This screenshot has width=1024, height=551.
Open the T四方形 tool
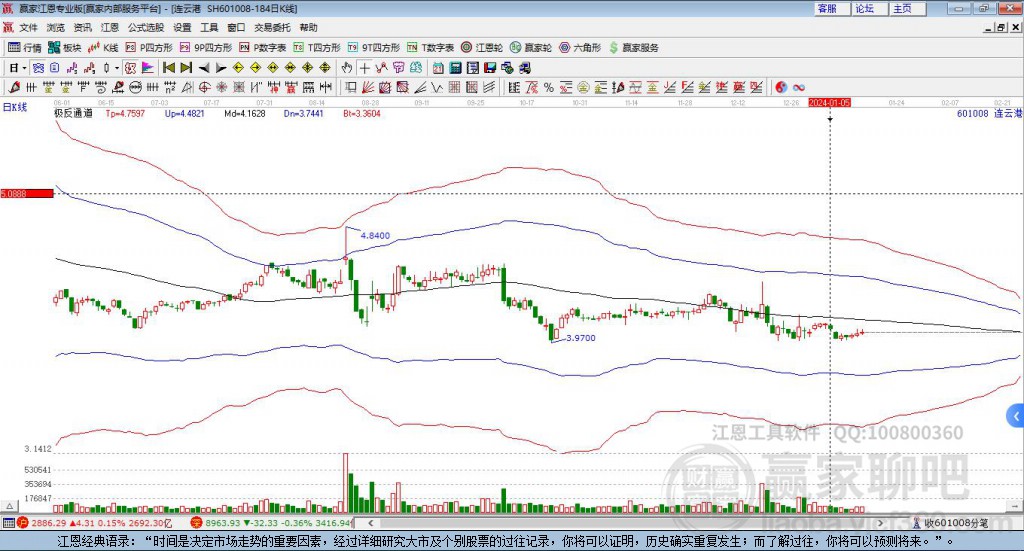pyautogui.click(x=317, y=48)
